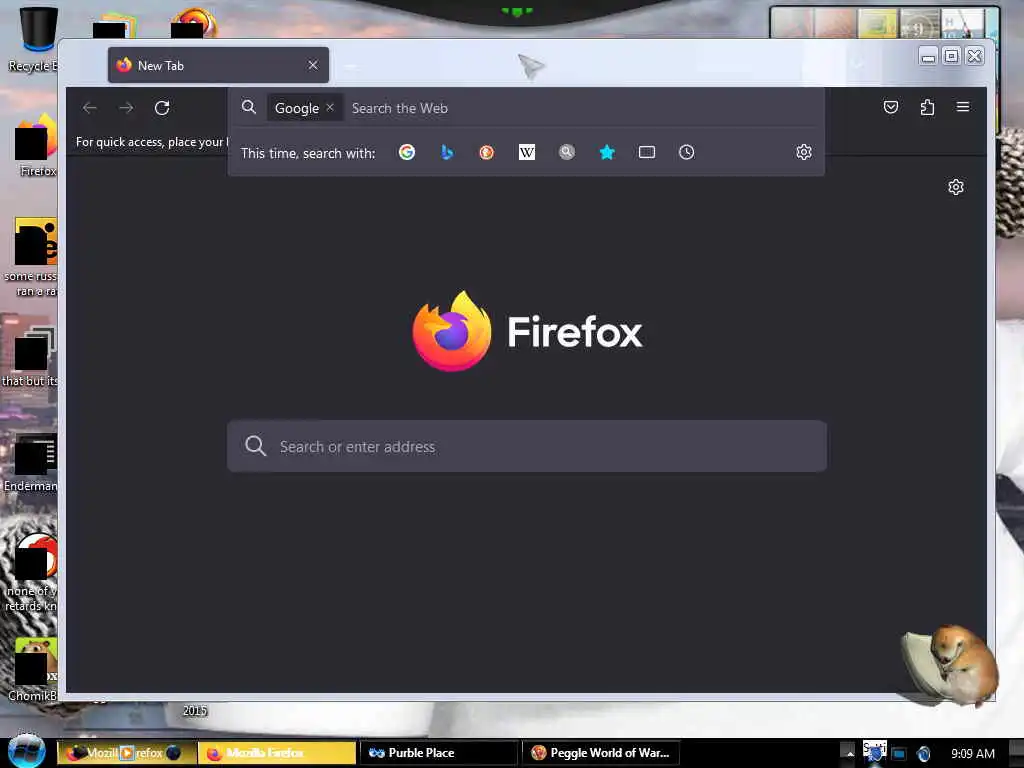Maximize the Firefox window
1024x768 pixels.
tap(952, 56)
